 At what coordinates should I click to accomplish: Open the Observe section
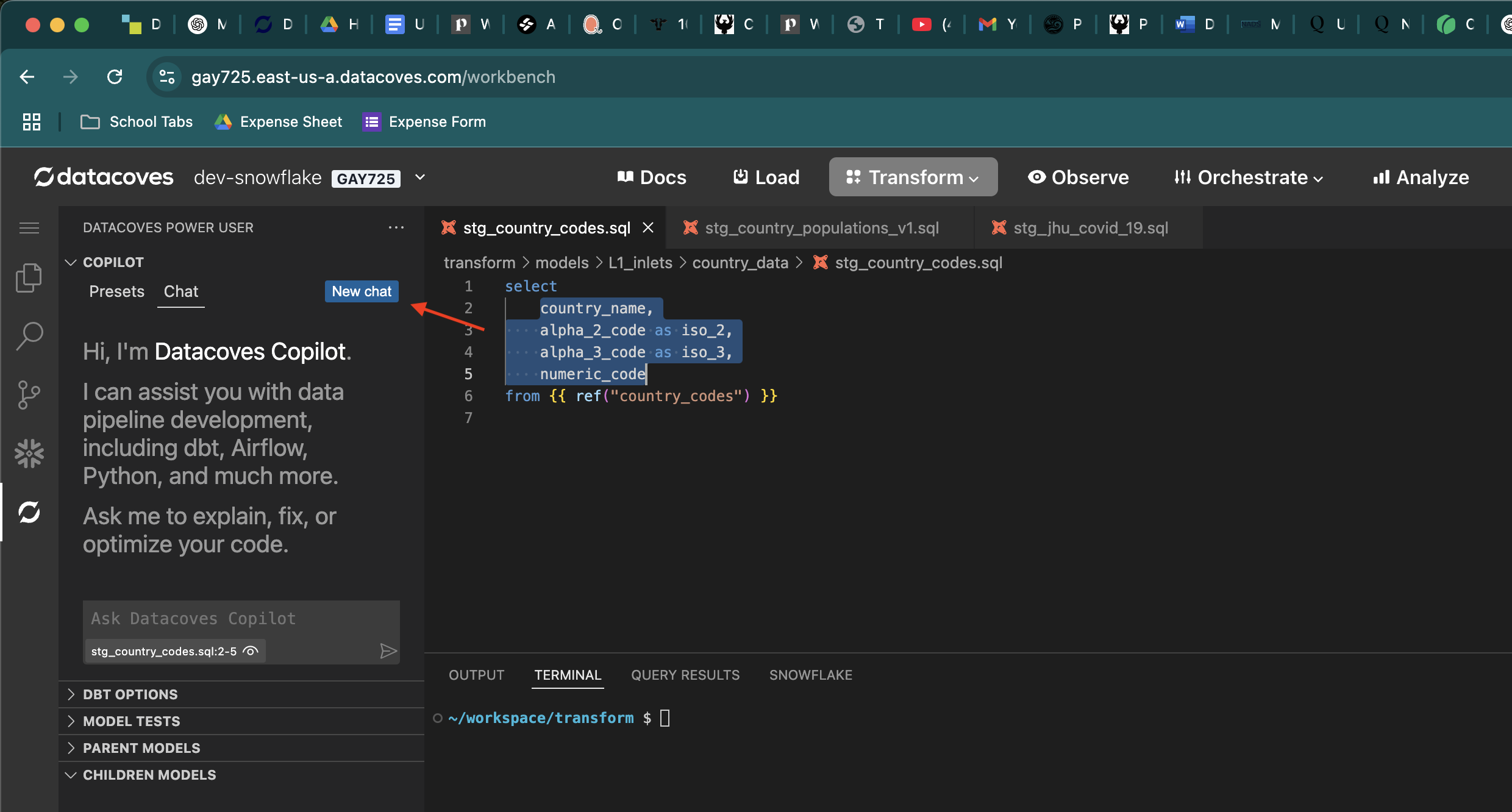coord(1078,177)
